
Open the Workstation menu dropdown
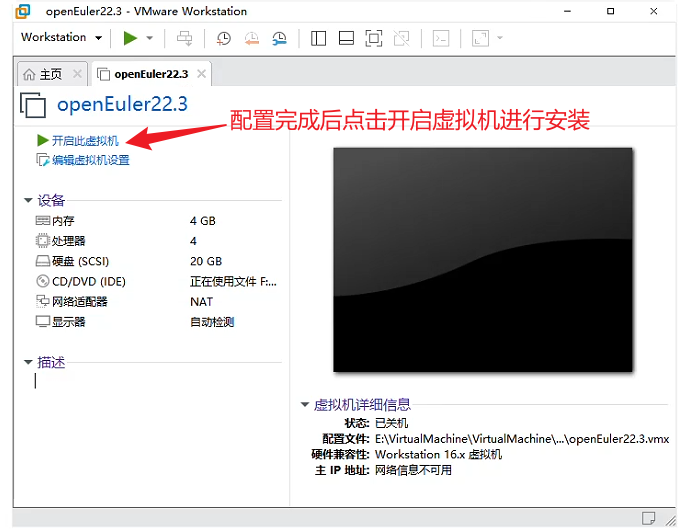[61, 38]
